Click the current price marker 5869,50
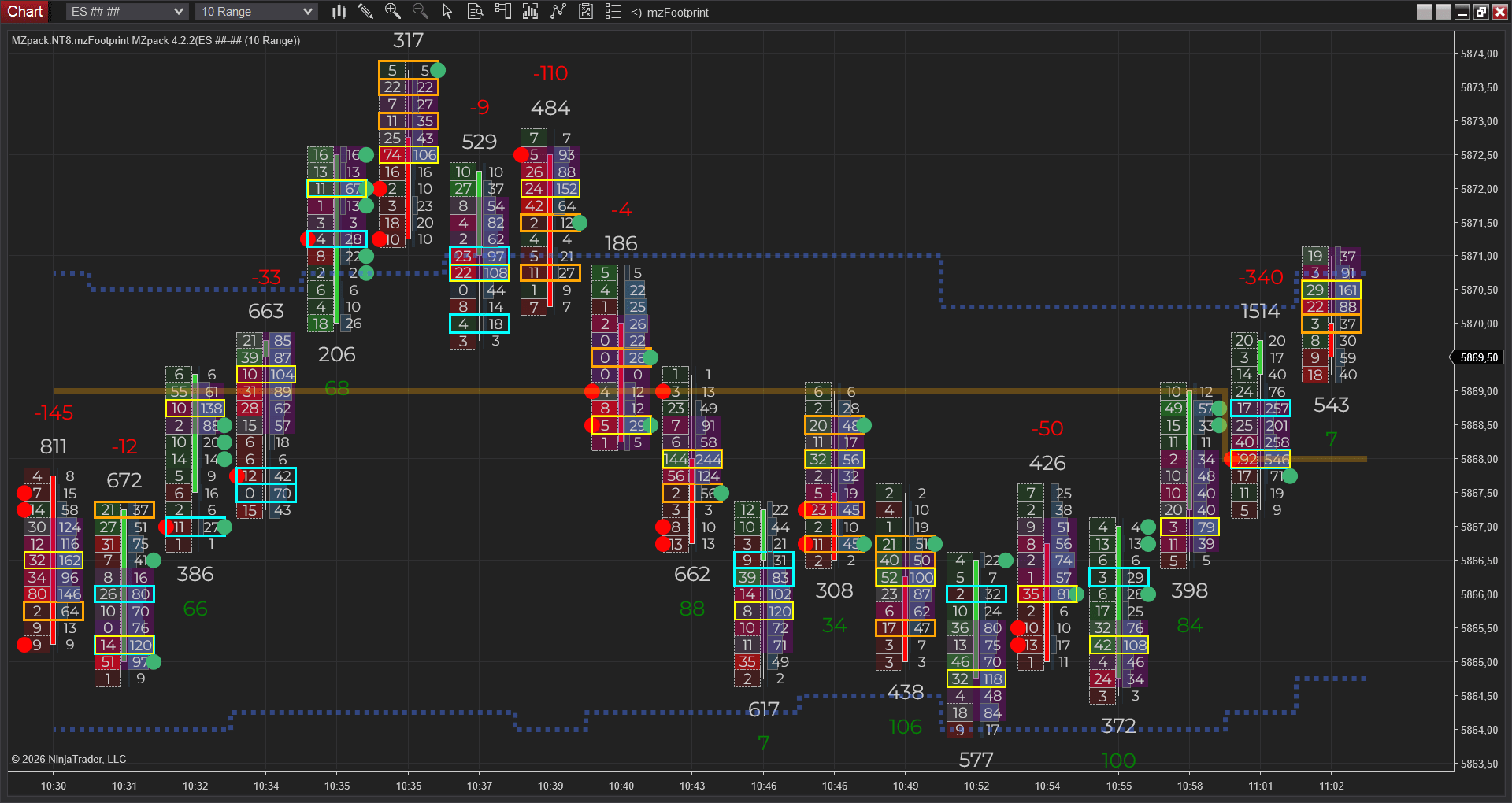1512x803 pixels. (1479, 357)
